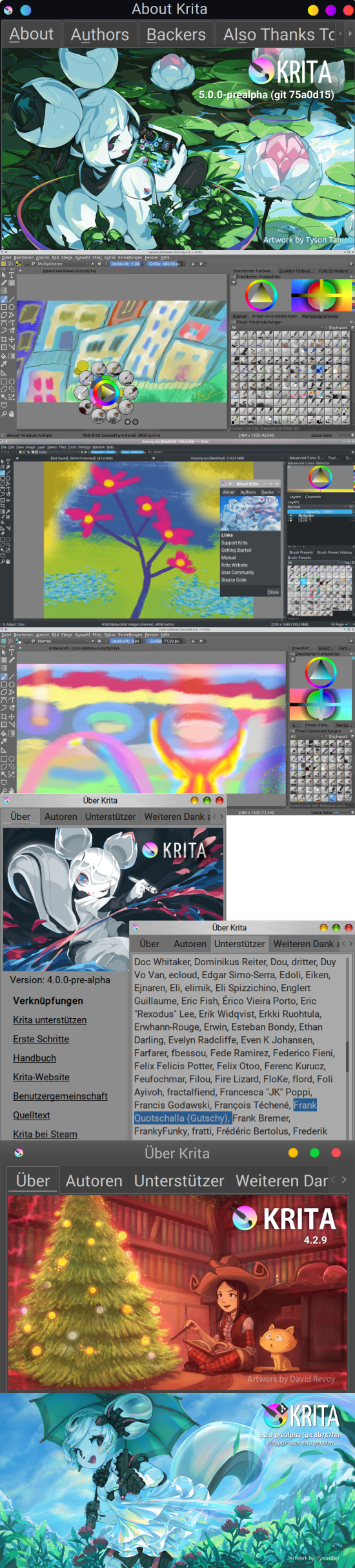
Task: Open Unterstützer tab in Über Krita 4.2.9 dialog
Action: click(179, 1181)
